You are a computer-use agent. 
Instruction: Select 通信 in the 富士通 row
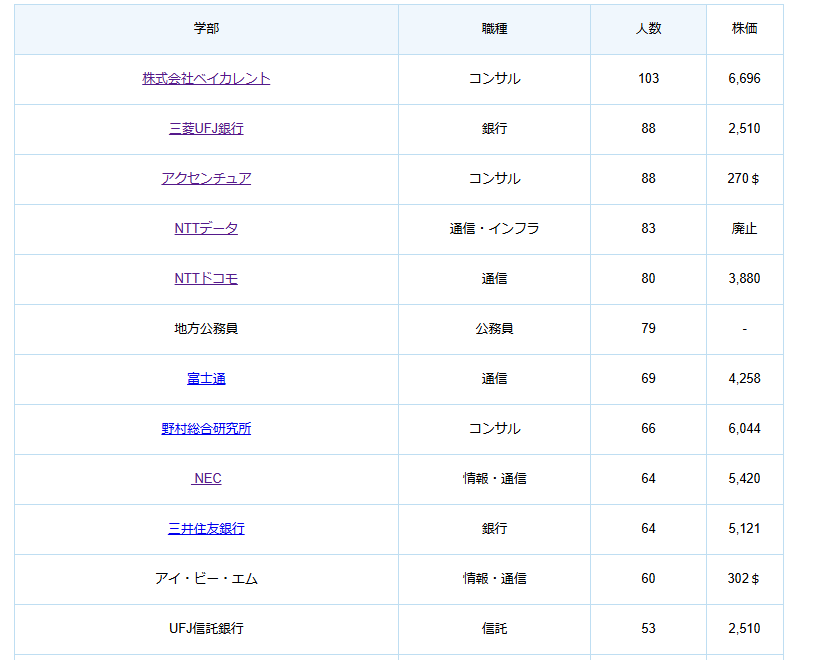[494, 379]
